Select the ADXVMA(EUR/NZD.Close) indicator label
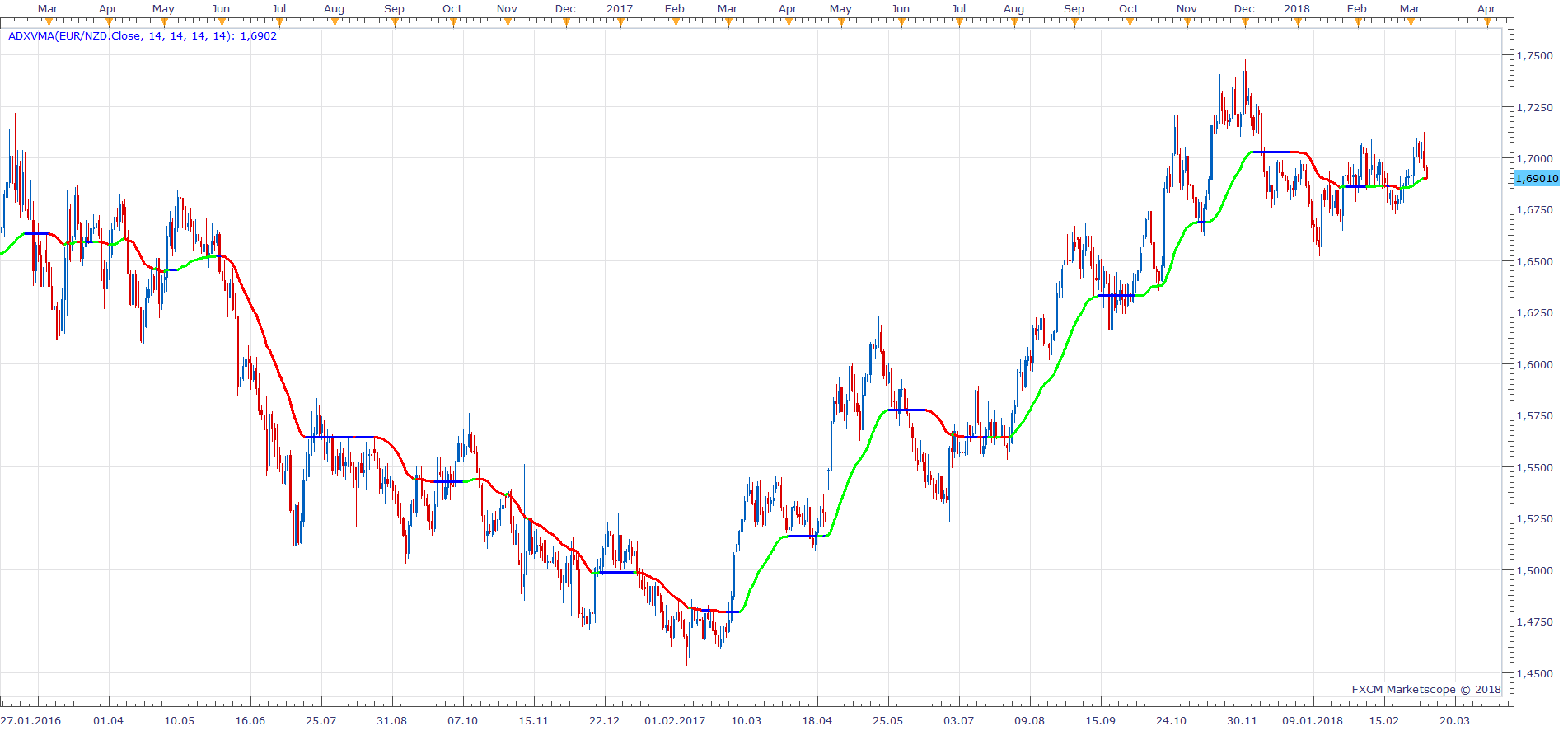 [143, 36]
